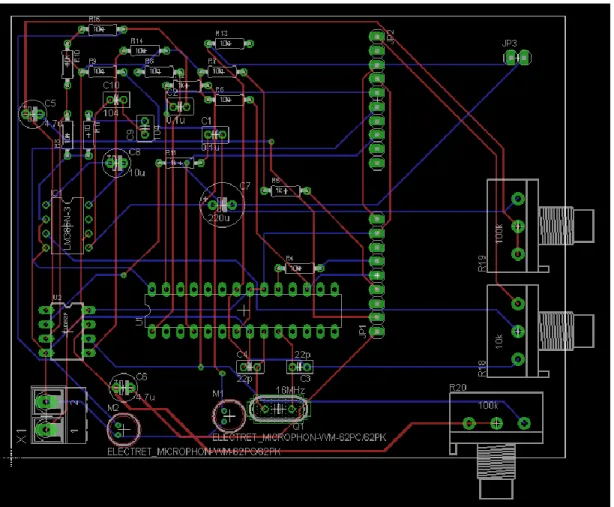614x507 pixels.
Task: Click the middle pad of potentiometer R19
Action: [518, 226]
